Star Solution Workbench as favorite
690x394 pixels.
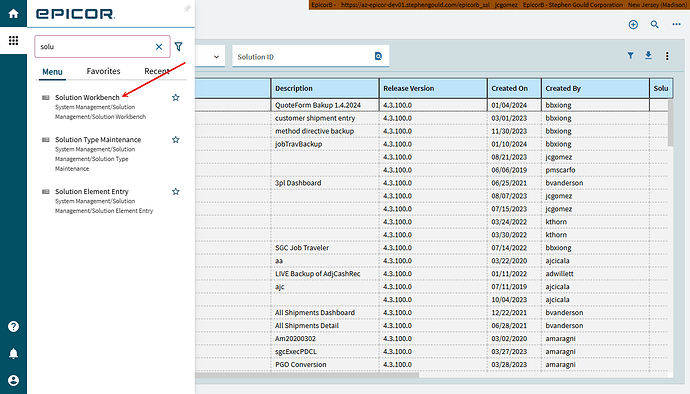pos(176,97)
